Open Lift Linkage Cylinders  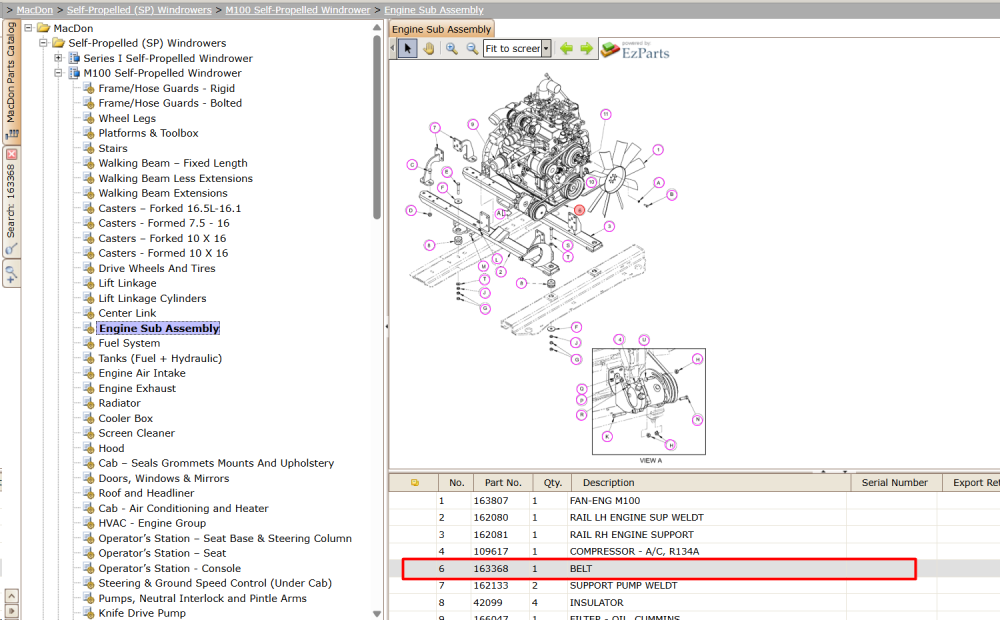[x=152, y=298]
